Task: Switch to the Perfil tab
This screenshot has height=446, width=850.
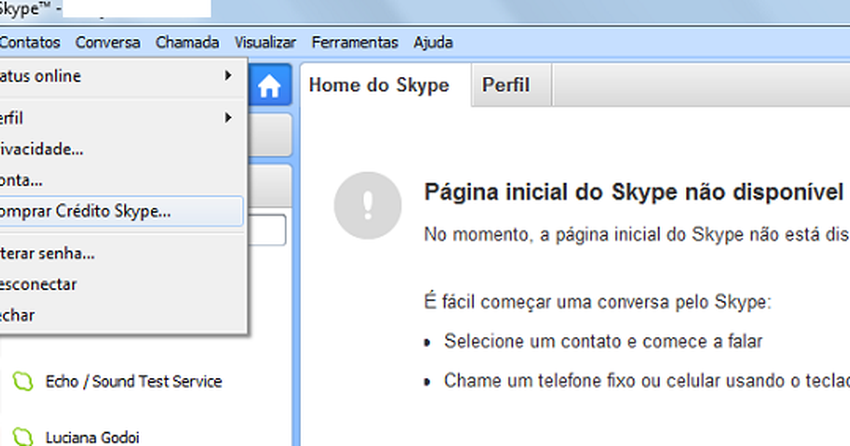Action: pyautogui.click(x=511, y=85)
